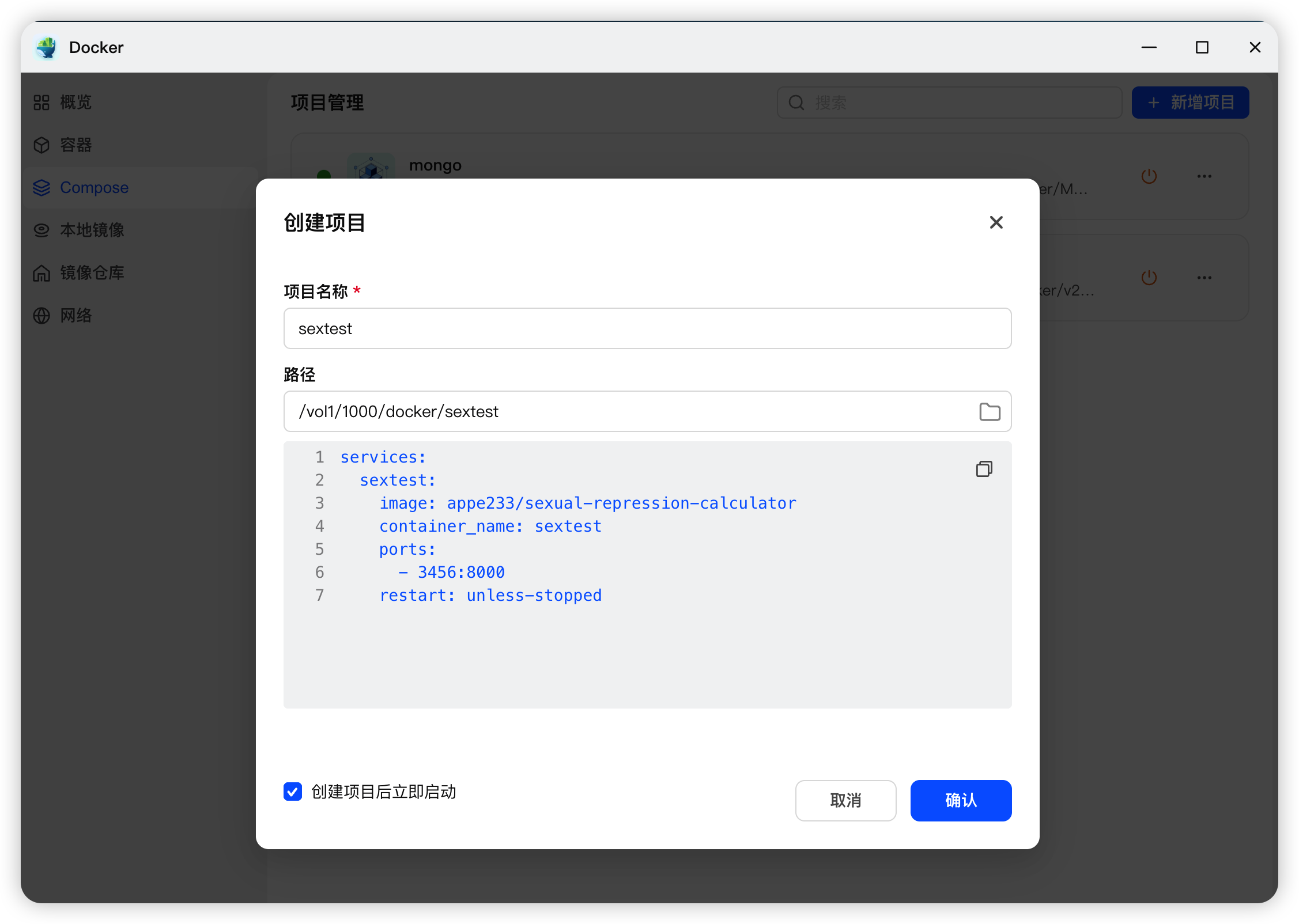Click the 项目名称 input containing sextest
This screenshot has height=924, width=1299.
click(x=647, y=328)
